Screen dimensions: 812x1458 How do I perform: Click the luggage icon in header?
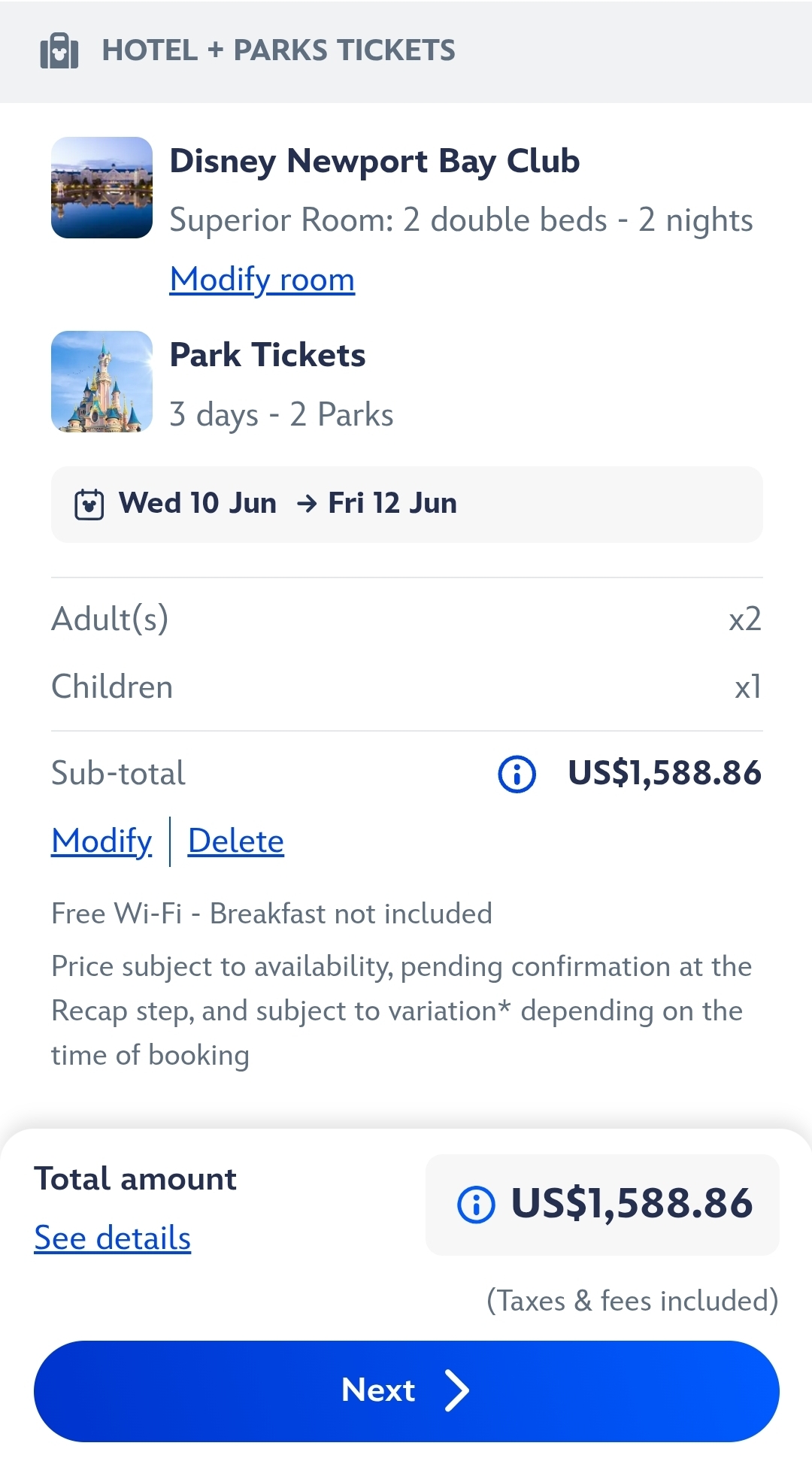click(x=59, y=51)
